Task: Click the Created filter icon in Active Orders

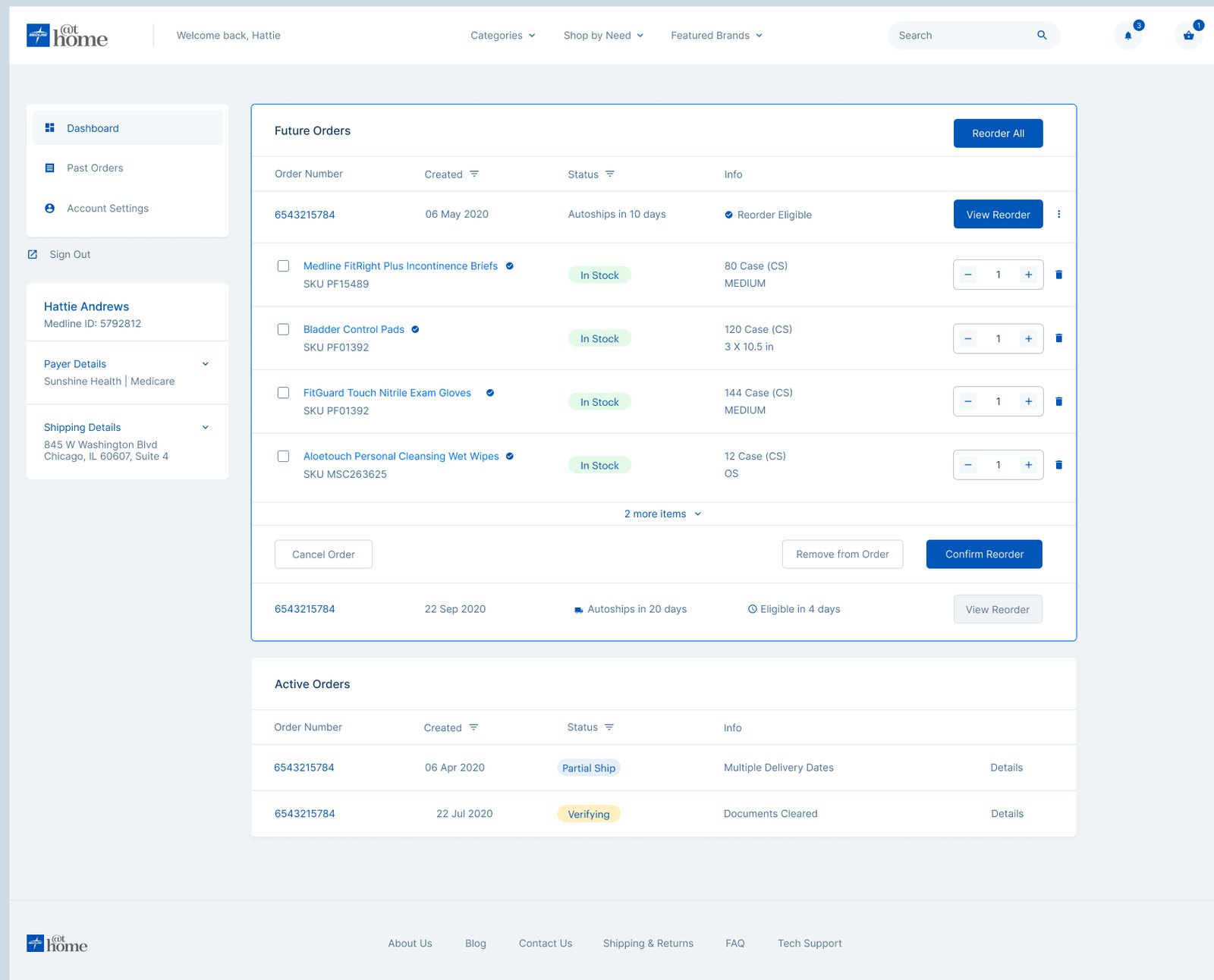Action: click(x=473, y=727)
